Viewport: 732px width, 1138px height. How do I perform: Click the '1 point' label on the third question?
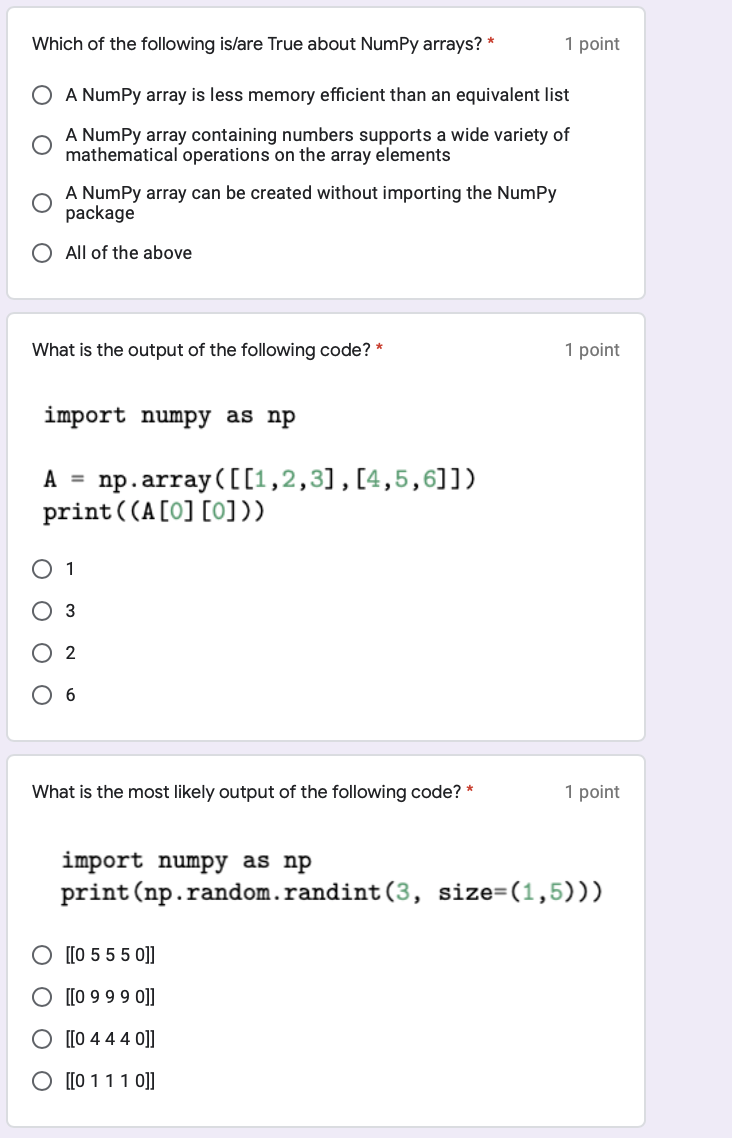coord(592,792)
